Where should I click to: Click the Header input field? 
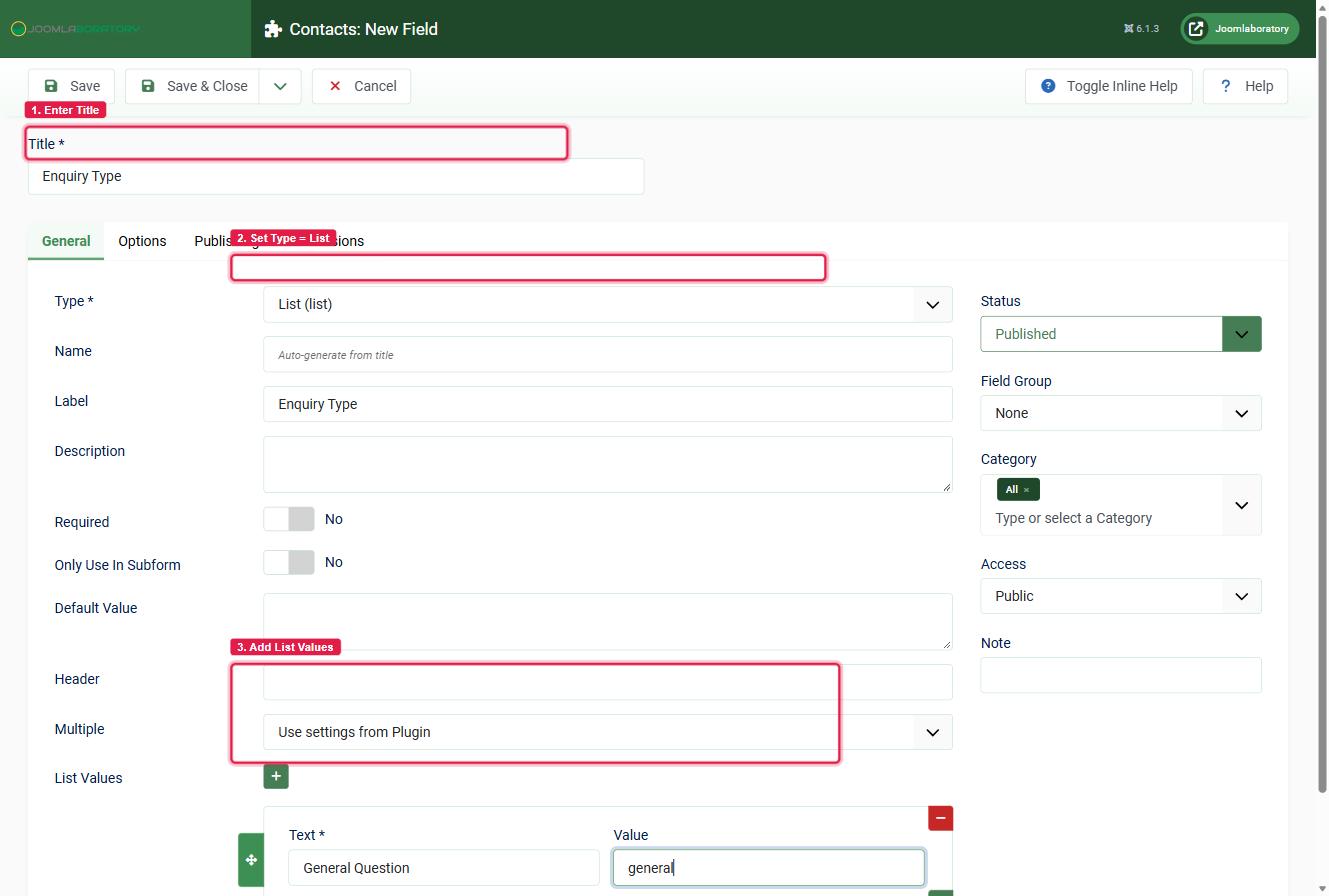coord(608,682)
